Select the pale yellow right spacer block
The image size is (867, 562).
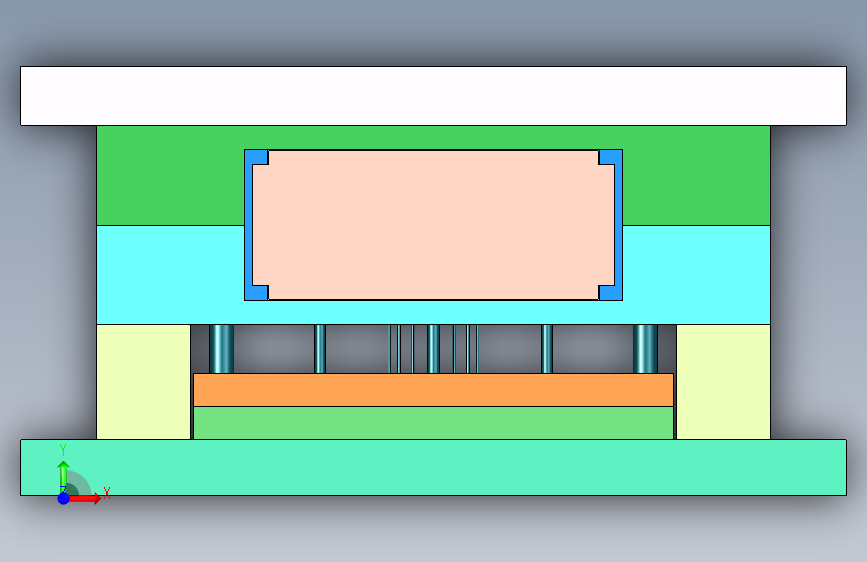(723, 382)
